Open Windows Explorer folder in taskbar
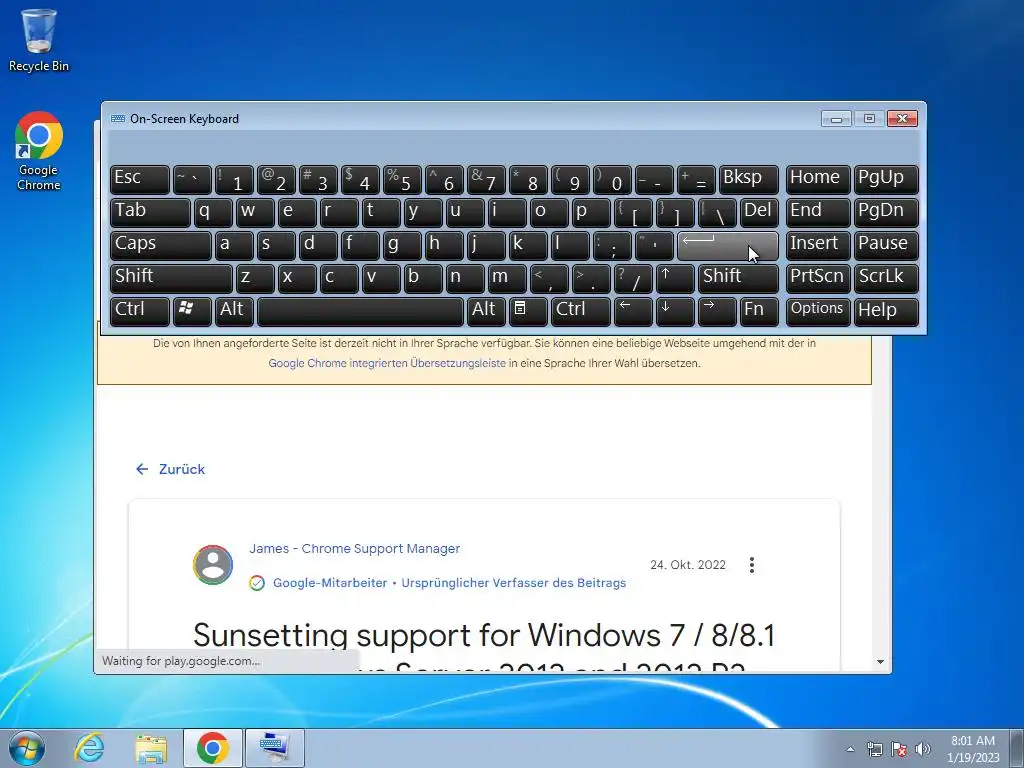The width and height of the screenshot is (1024, 768). tap(151, 748)
